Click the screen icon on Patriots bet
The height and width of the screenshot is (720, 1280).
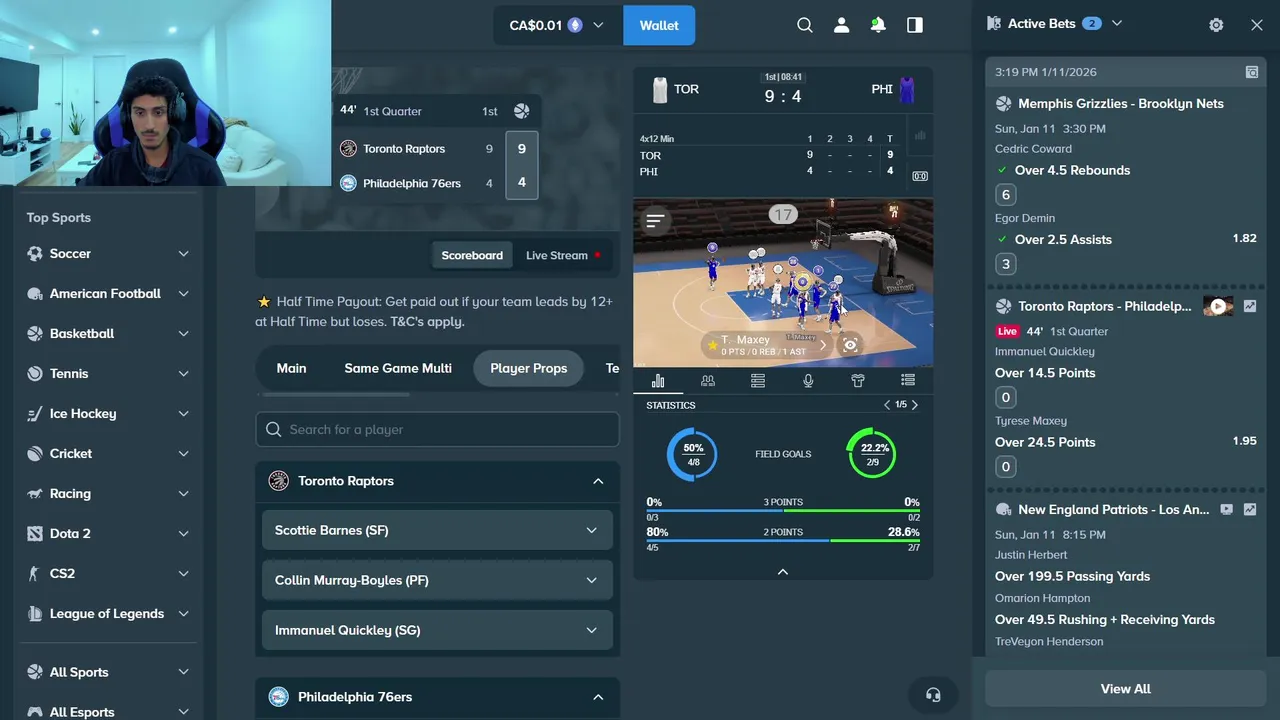pyautogui.click(x=1226, y=509)
